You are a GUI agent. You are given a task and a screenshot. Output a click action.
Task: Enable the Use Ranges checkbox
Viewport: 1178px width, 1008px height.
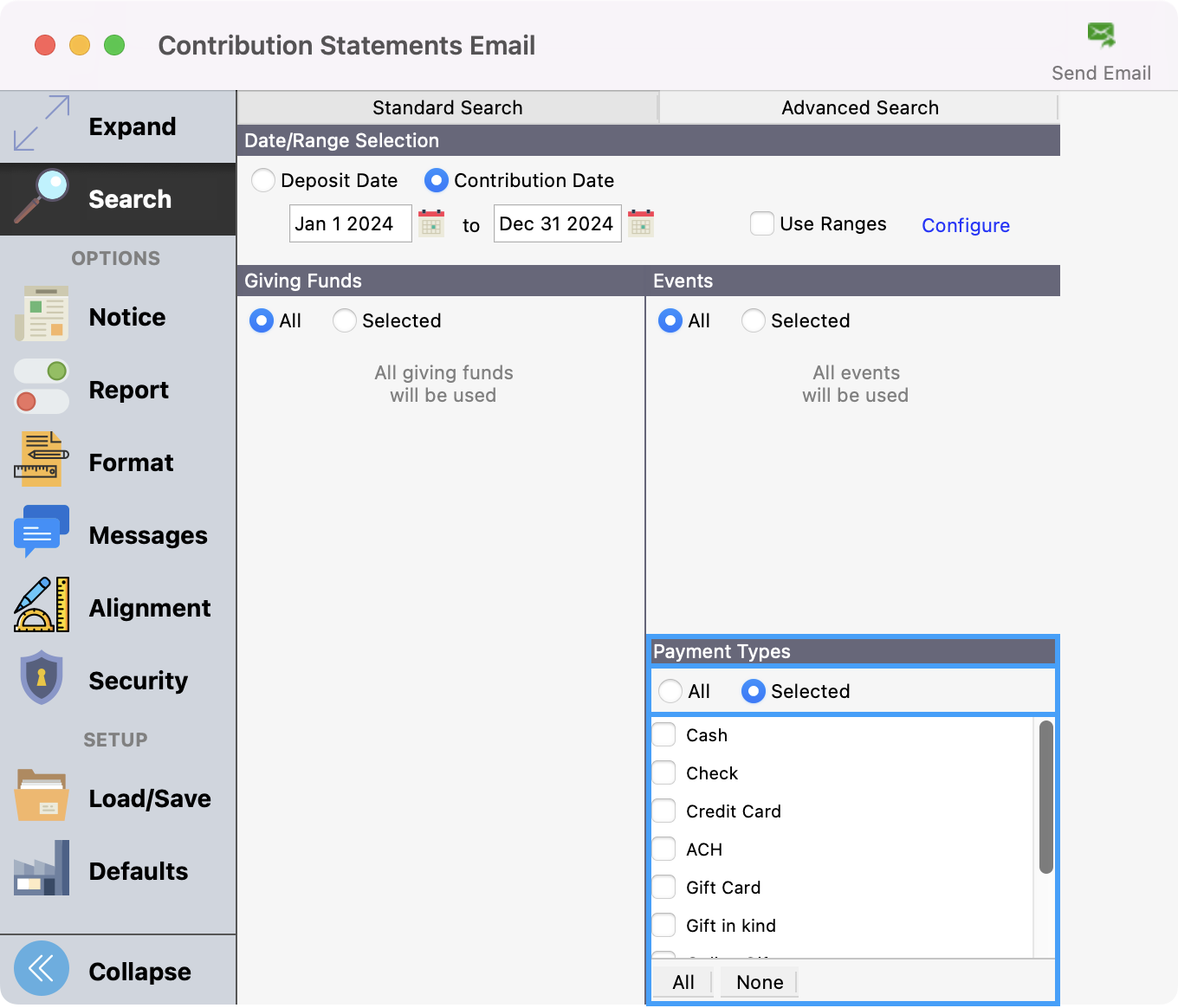(762, 223)
